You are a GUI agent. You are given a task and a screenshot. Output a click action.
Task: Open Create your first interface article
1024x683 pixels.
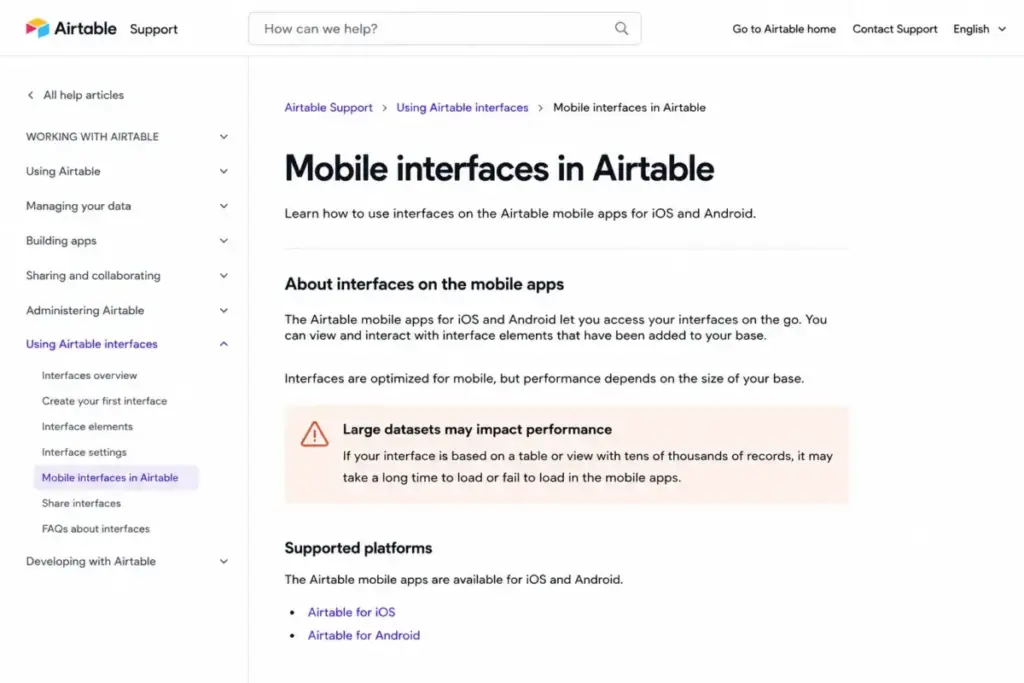point(104,401)
